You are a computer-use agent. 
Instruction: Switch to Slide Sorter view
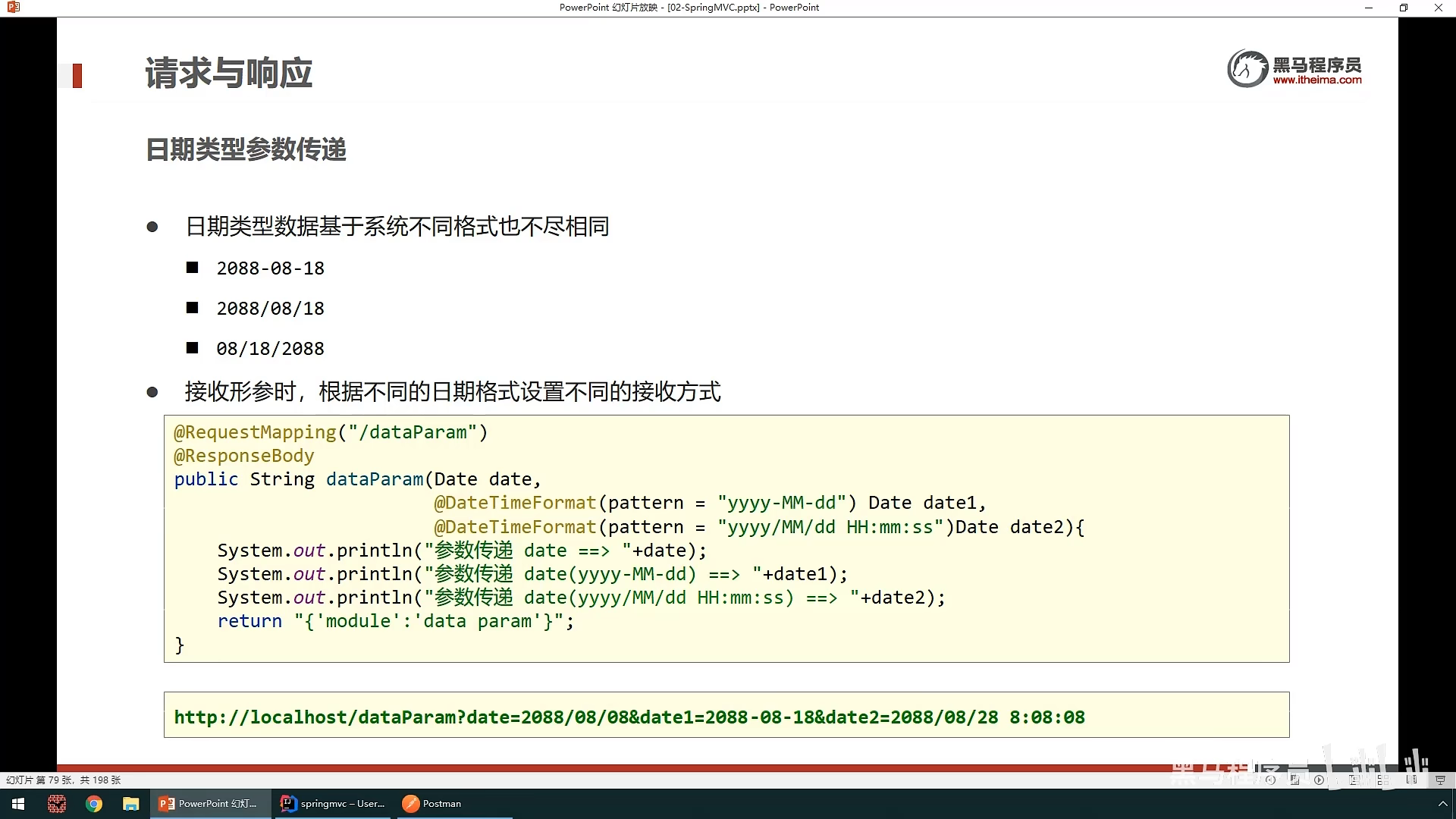(x=1383, y=780)
